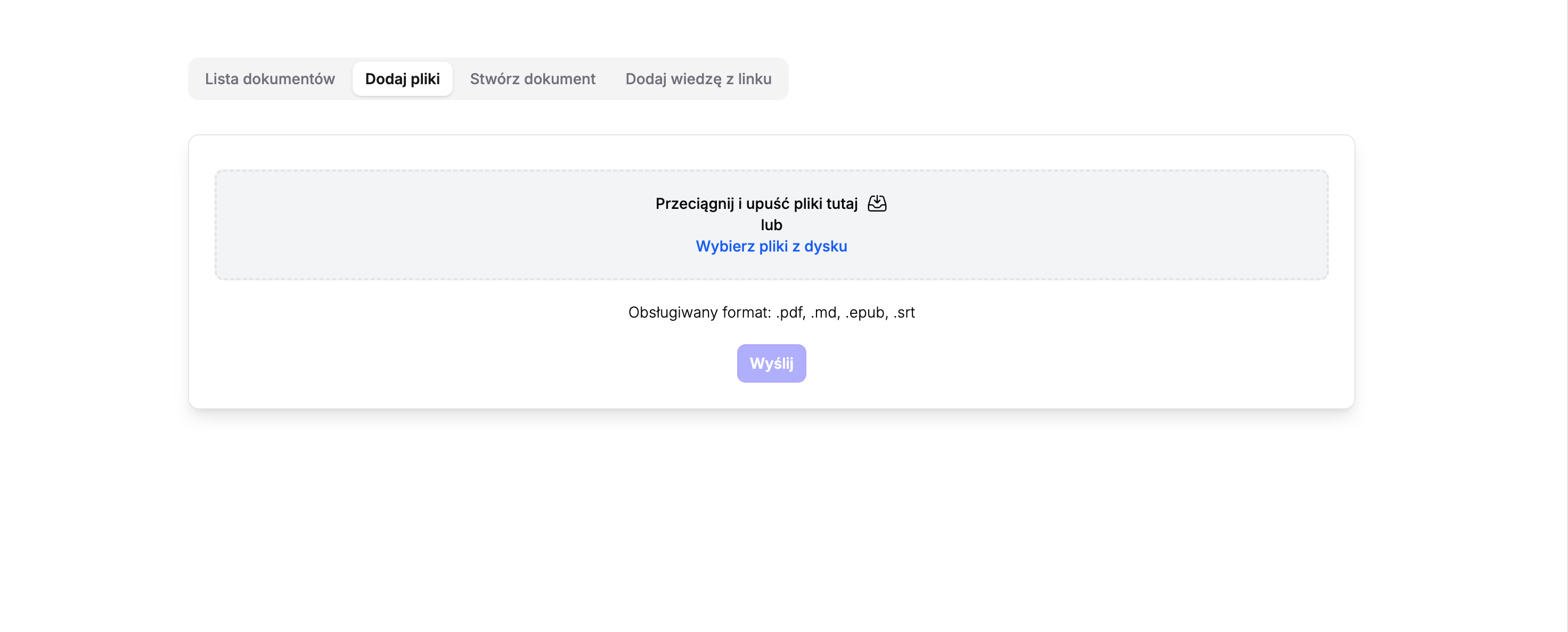Switch to the Stwórz dokument tab
Viewport: 1568px width, 632px height.
[532, 79]
